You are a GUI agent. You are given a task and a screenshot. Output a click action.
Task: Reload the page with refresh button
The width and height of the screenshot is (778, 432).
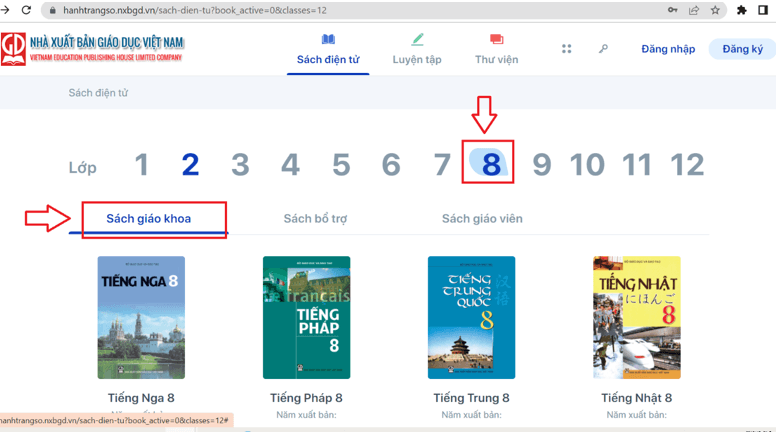pos(27,10)
